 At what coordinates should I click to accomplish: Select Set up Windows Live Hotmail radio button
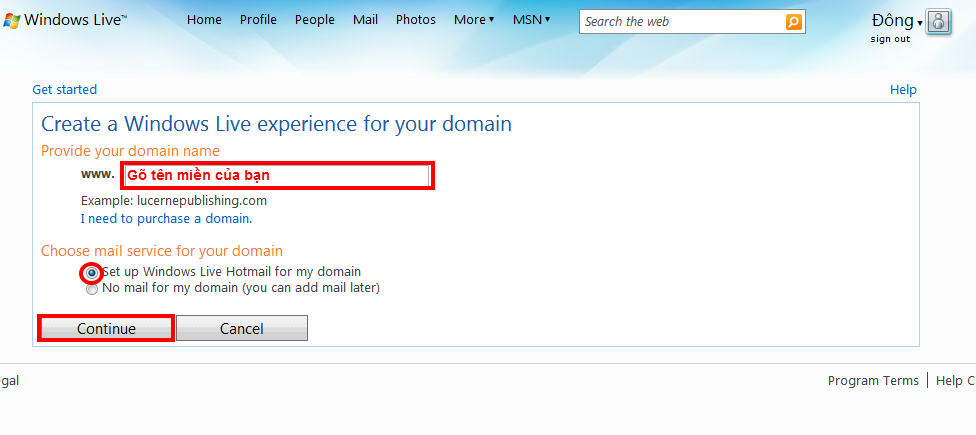click(92, 272)
